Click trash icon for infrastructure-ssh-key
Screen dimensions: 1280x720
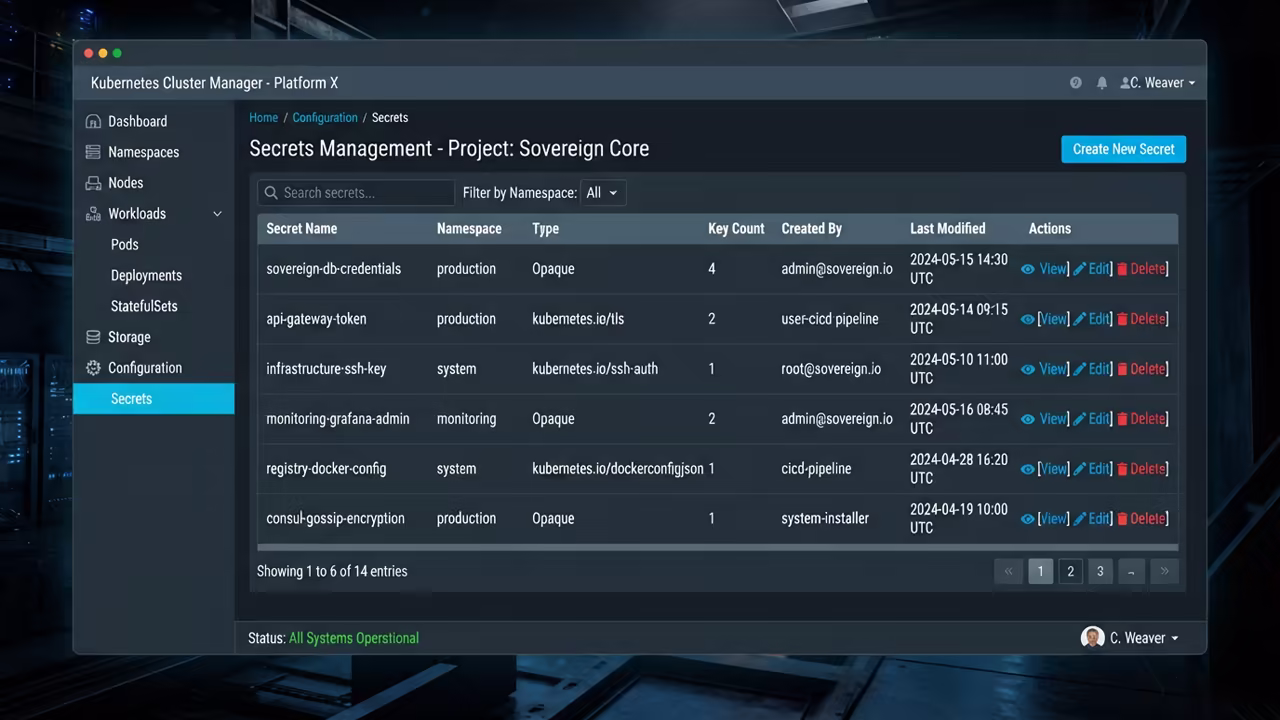[x=1122, y=369]
